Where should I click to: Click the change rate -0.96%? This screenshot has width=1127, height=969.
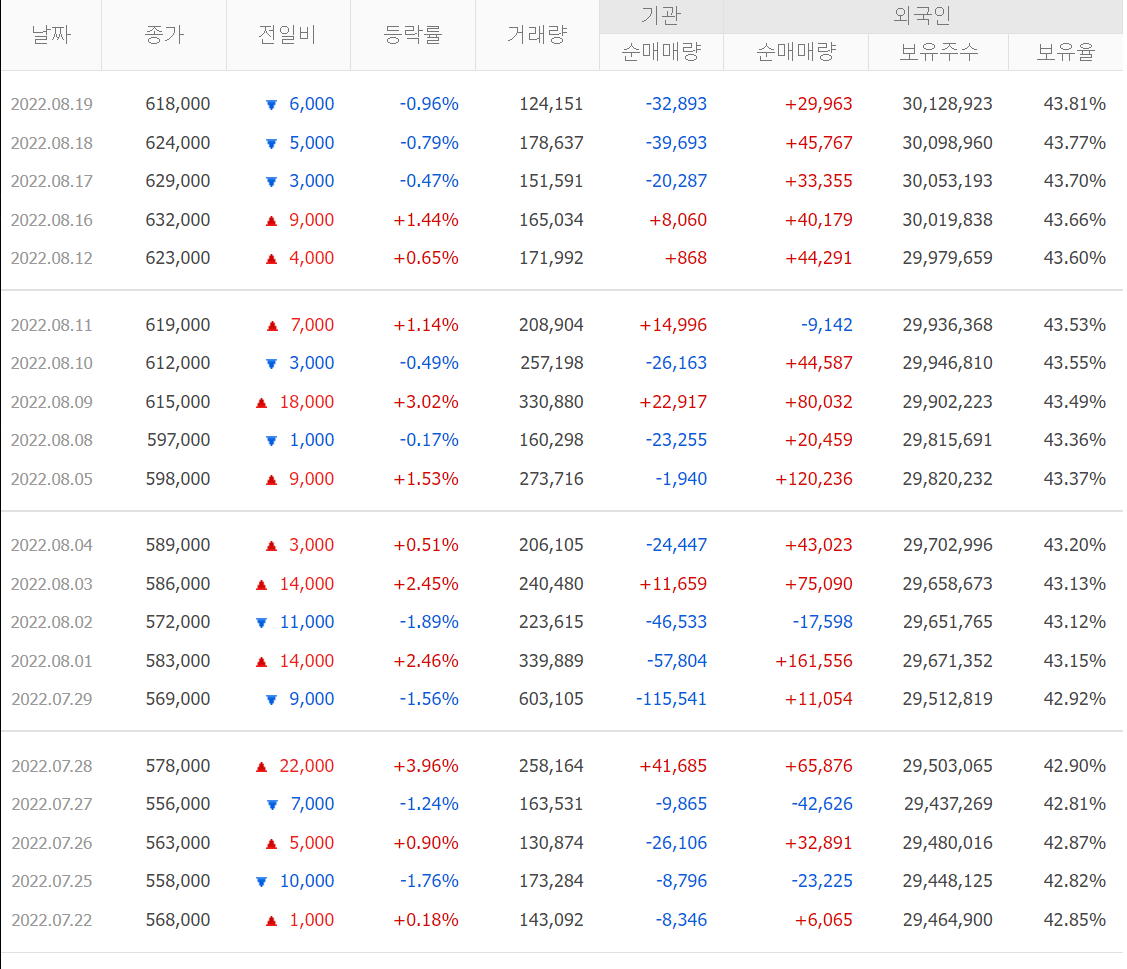click(x=428, y=104)
